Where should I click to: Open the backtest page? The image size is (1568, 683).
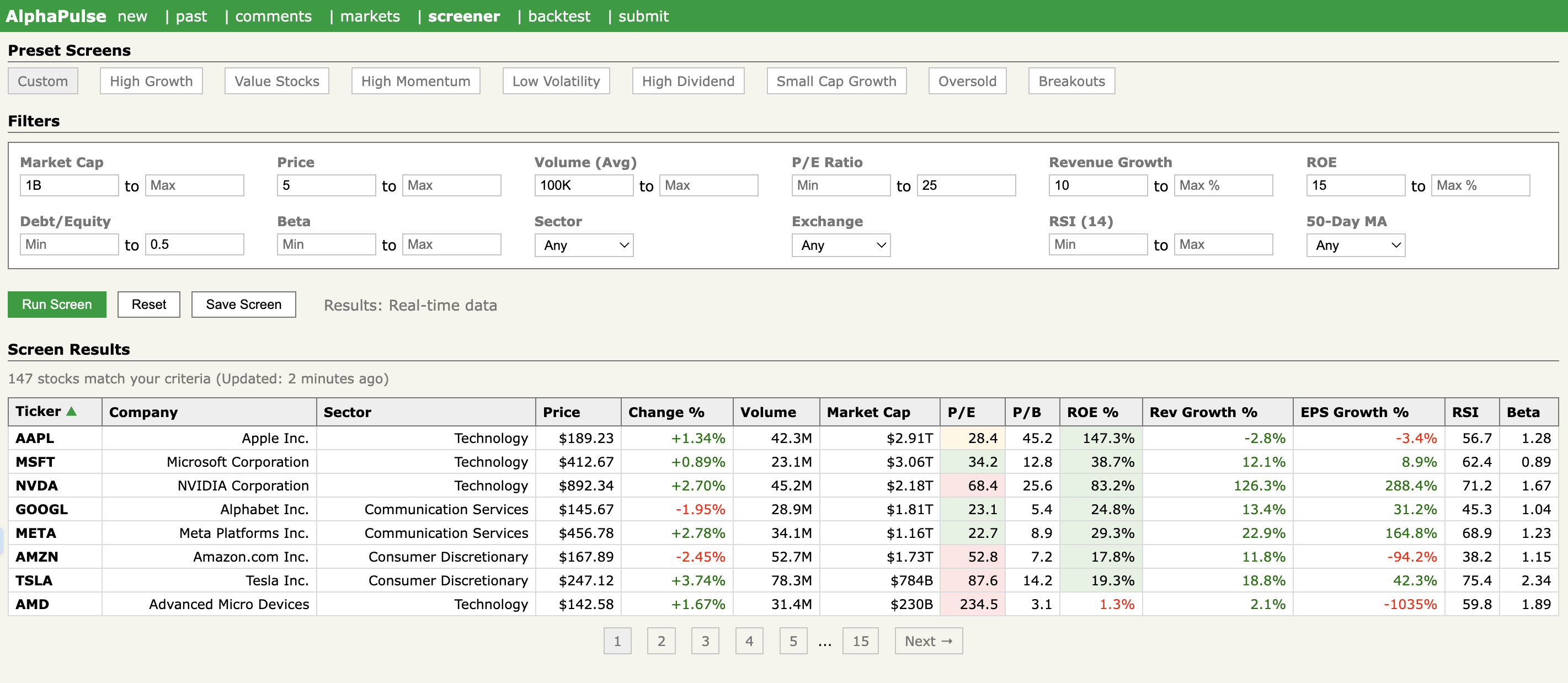click(559, 17)
